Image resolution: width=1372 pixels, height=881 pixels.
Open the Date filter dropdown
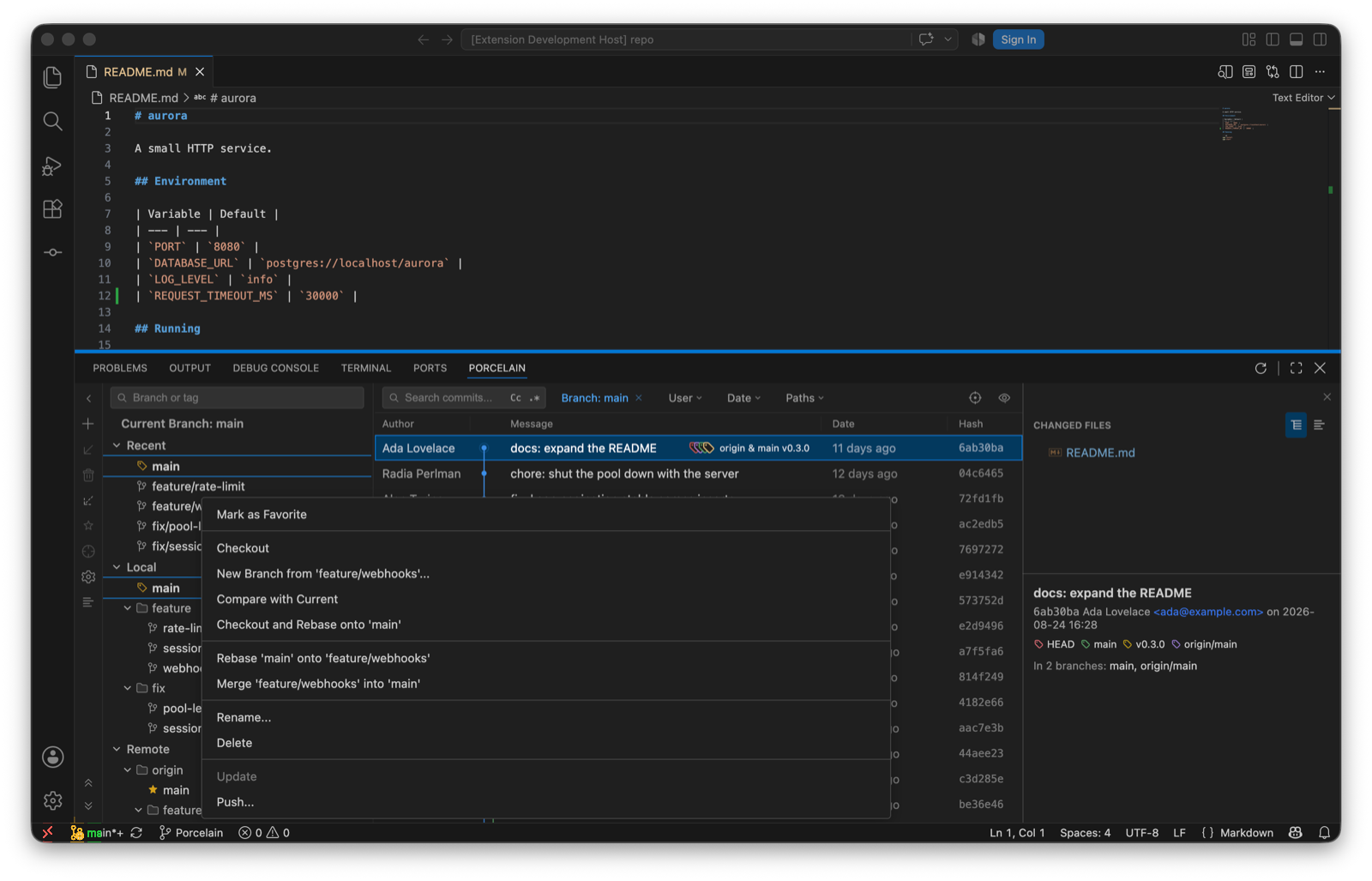point(743,398)
